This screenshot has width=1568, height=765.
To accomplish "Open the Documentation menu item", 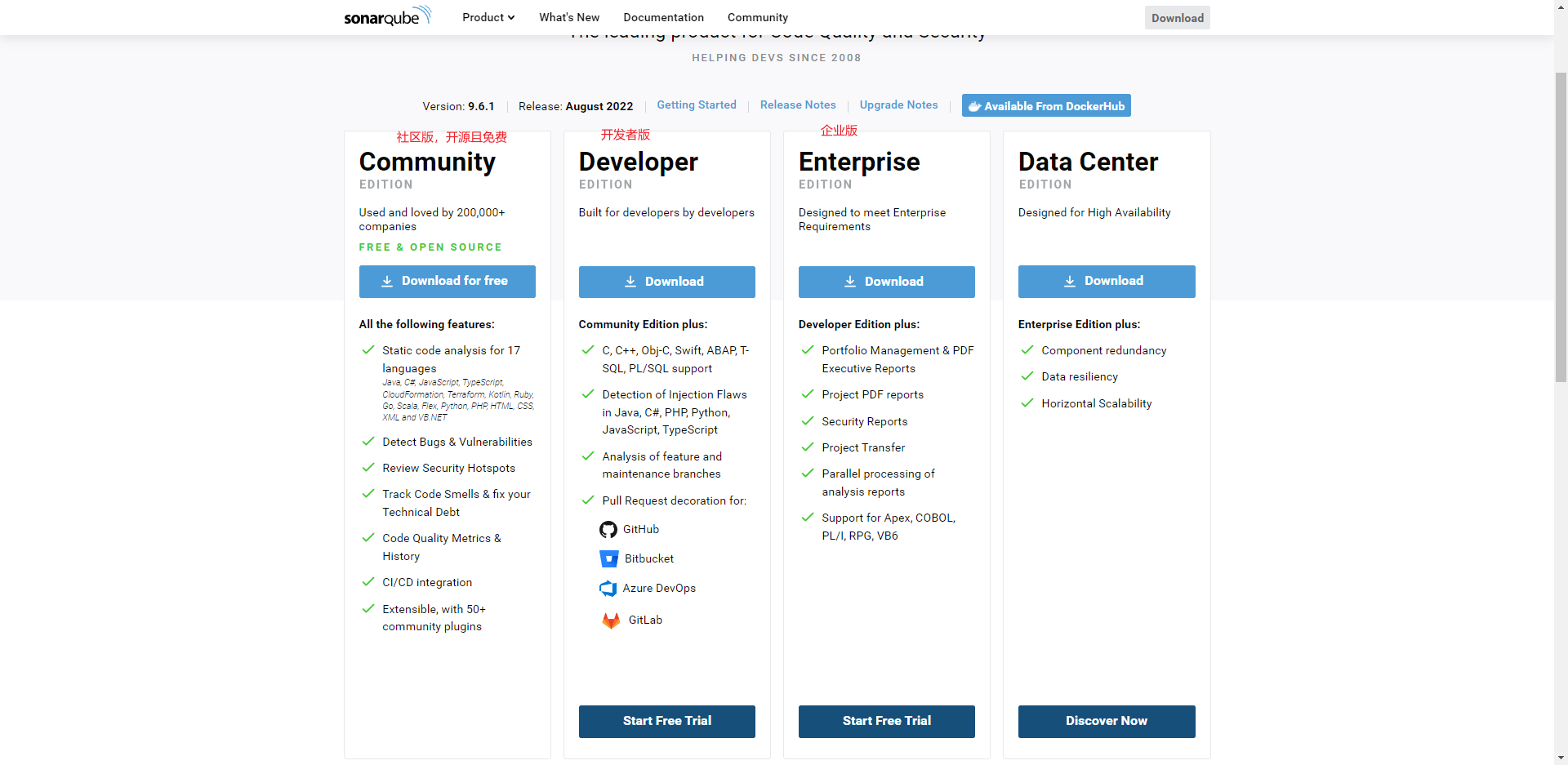I will point(663,17).
